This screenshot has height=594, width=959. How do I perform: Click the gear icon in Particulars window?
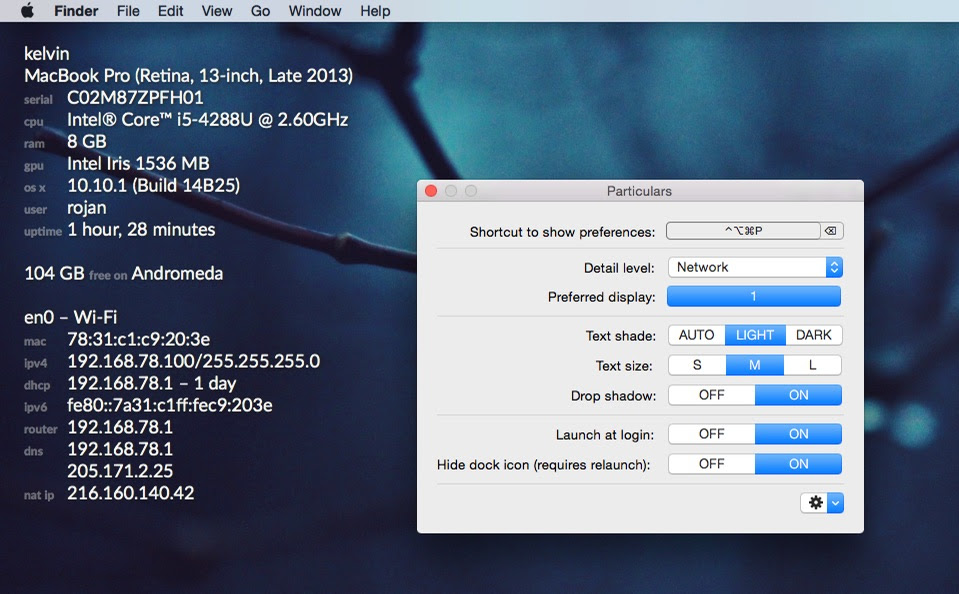pos(815,503)
